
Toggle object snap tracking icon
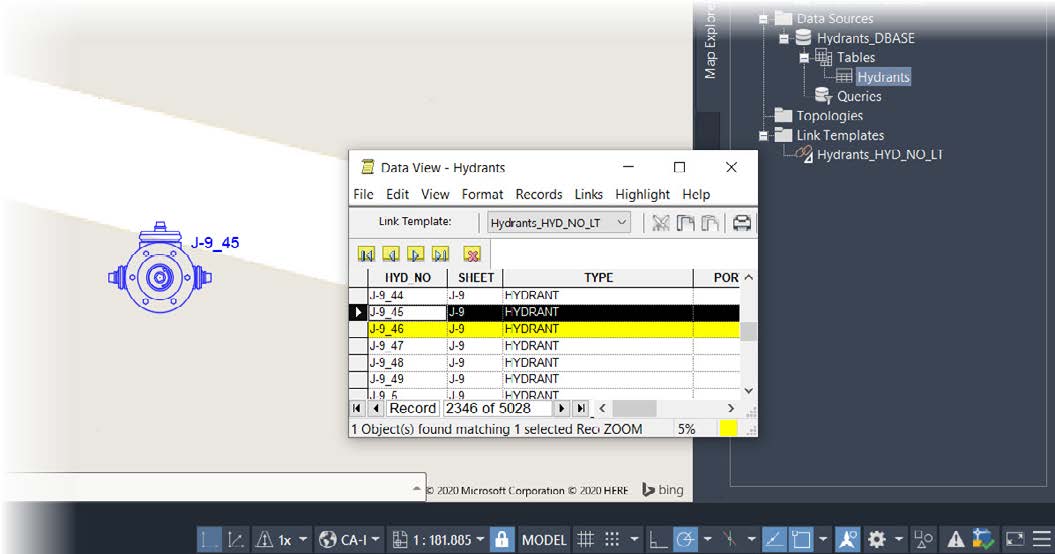(x=774, y=539)
